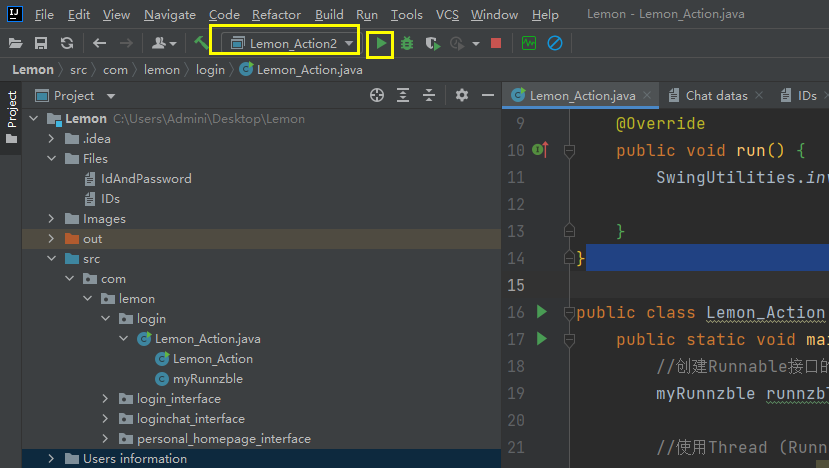This screenshot has width=829, height=468.
Task: Open the Lemon_Action2 run configuration dropdown
Action: tap(292, 43)
